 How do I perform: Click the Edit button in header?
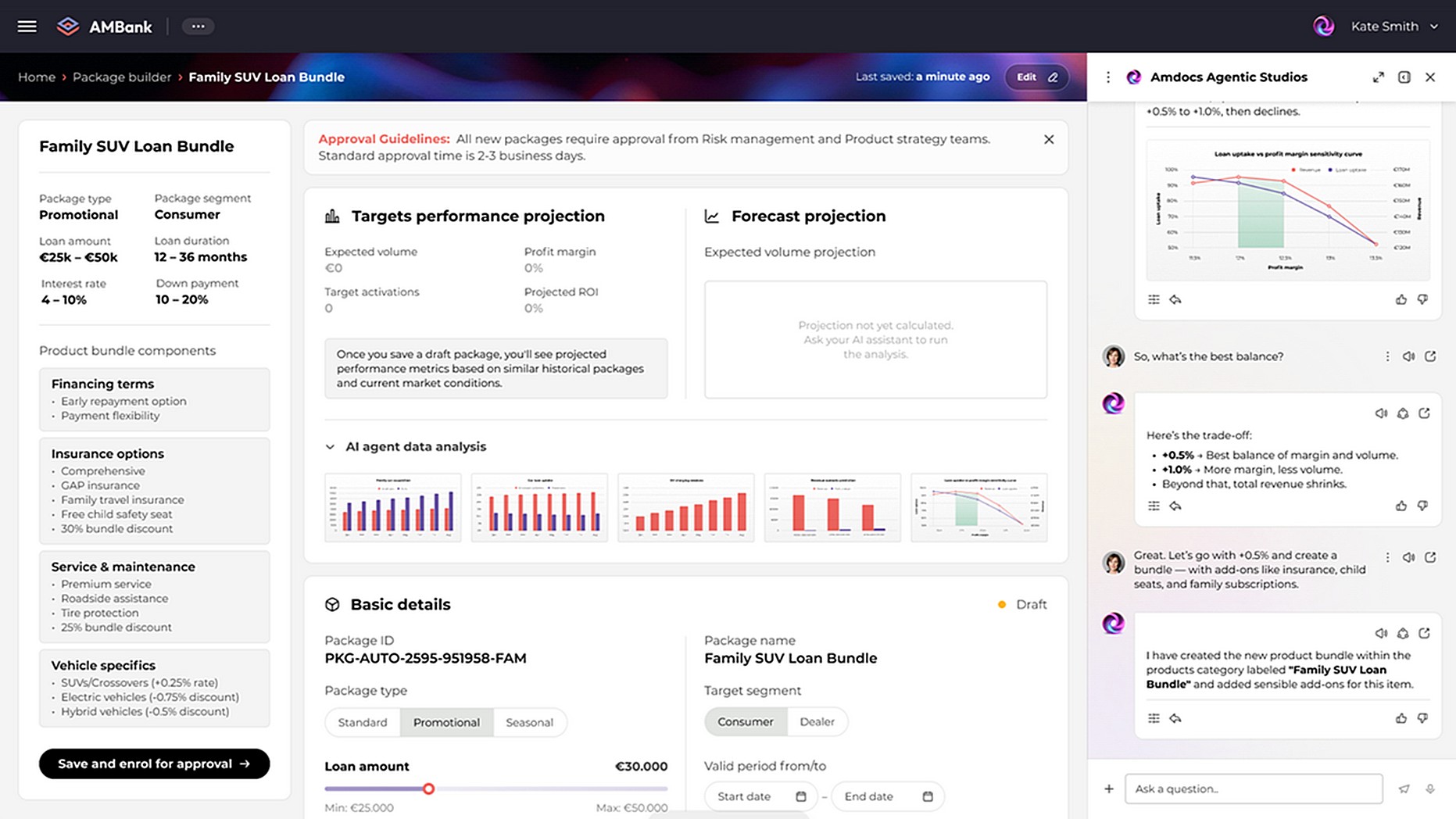pos(1036,77)
